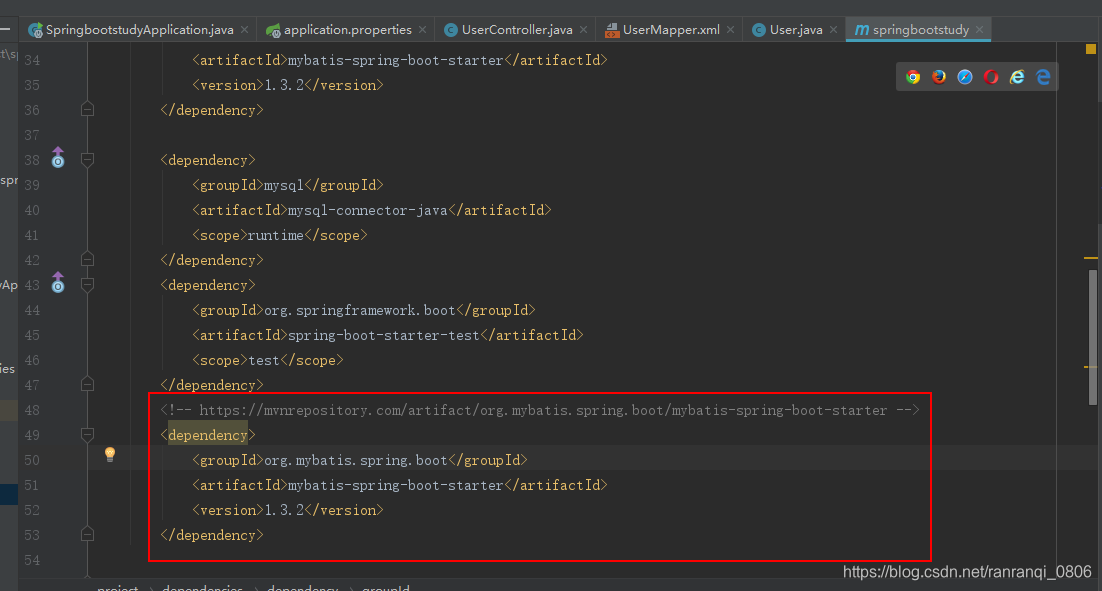This screenshot has width=1102, height=591.
Task: Close the SpringbootstudyApplication.java tab
Action: (x=245, y=30)
